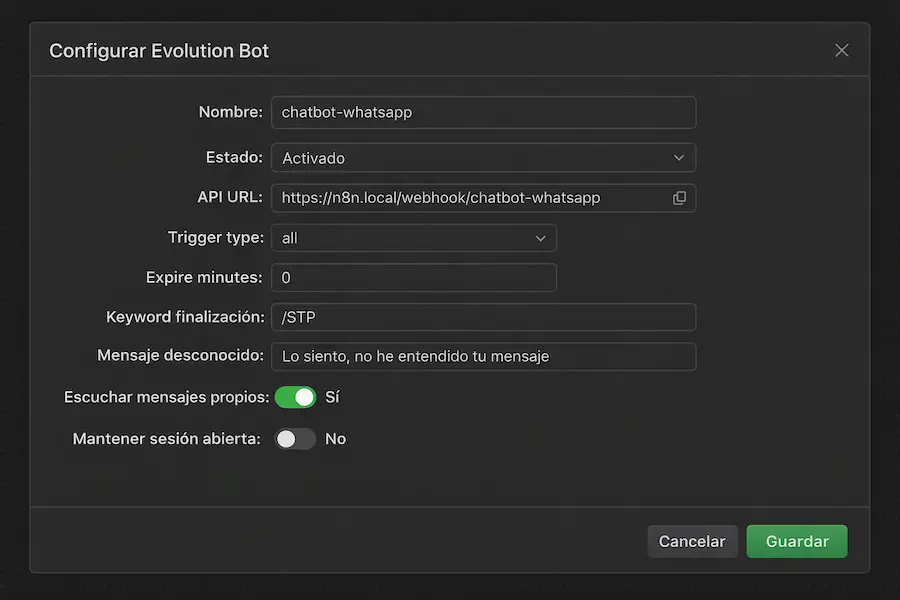Click the Mensaje desconocido field
This screenshot has width=900, height=600.
[483, 356]
